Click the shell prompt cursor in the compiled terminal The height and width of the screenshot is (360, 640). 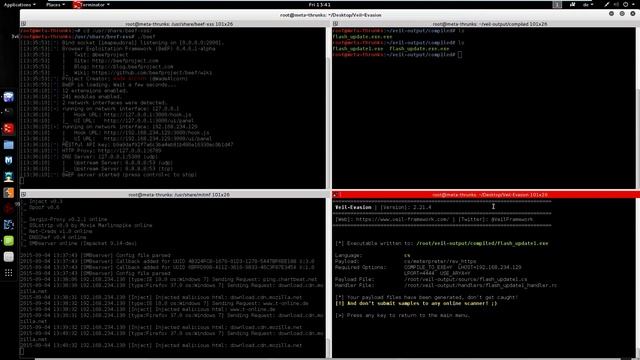[460, 55]
